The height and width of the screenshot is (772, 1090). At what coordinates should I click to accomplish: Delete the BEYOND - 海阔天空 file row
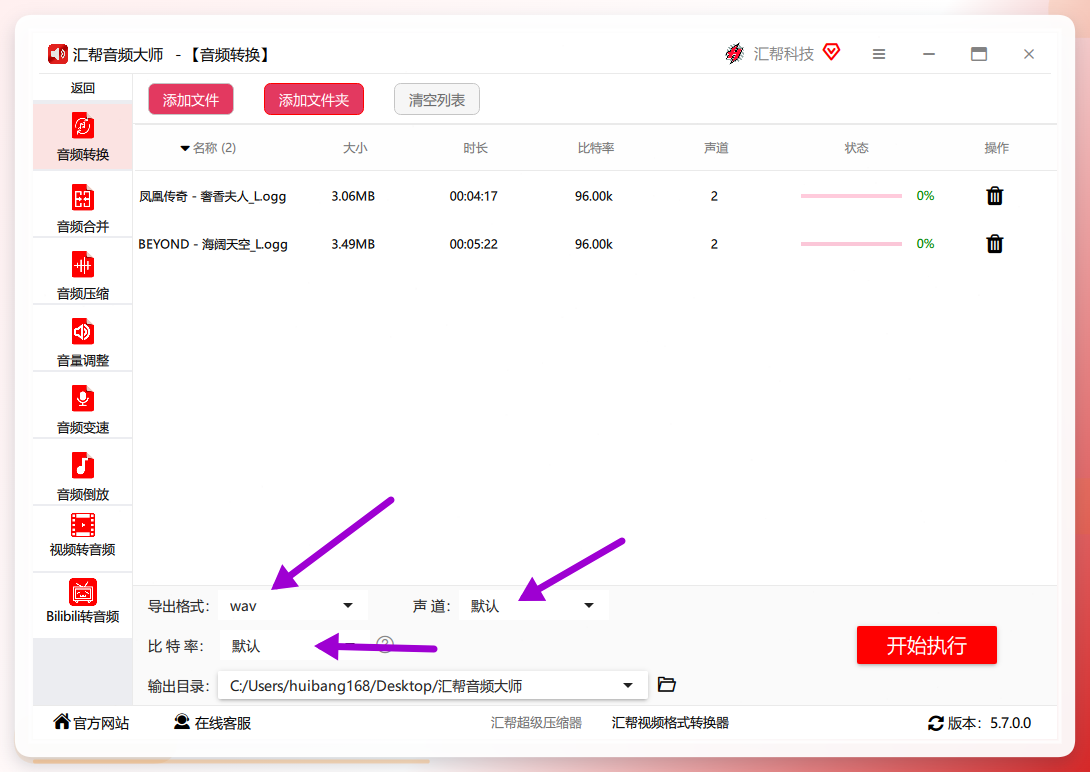[x=995, y=244]
